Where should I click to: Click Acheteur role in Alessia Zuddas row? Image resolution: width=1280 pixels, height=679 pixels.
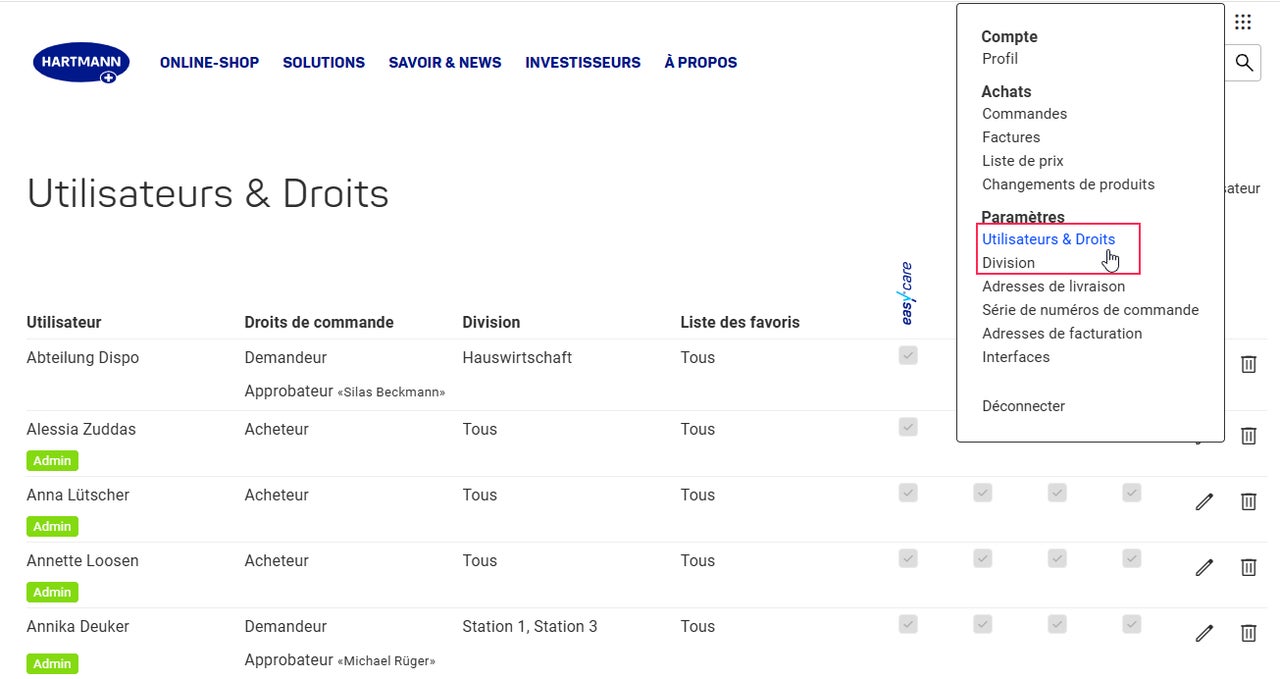(277, 429)
